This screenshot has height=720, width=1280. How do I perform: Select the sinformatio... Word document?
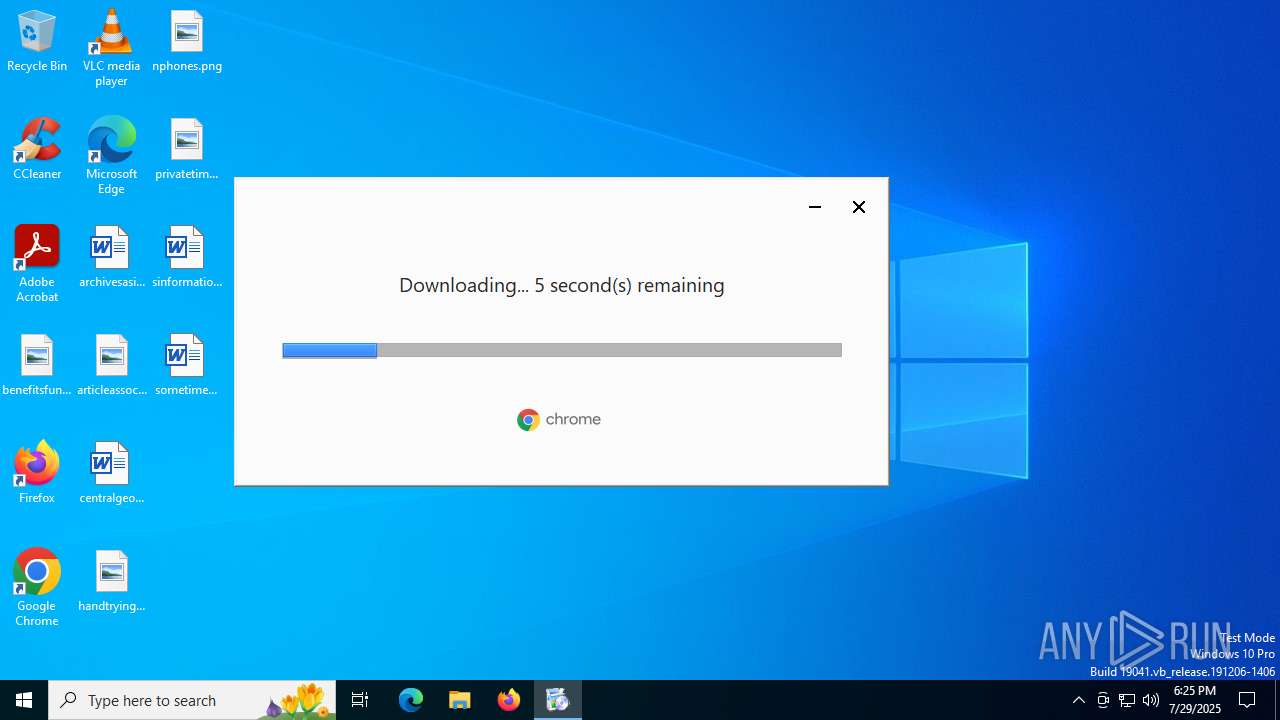tap(187, 257)
